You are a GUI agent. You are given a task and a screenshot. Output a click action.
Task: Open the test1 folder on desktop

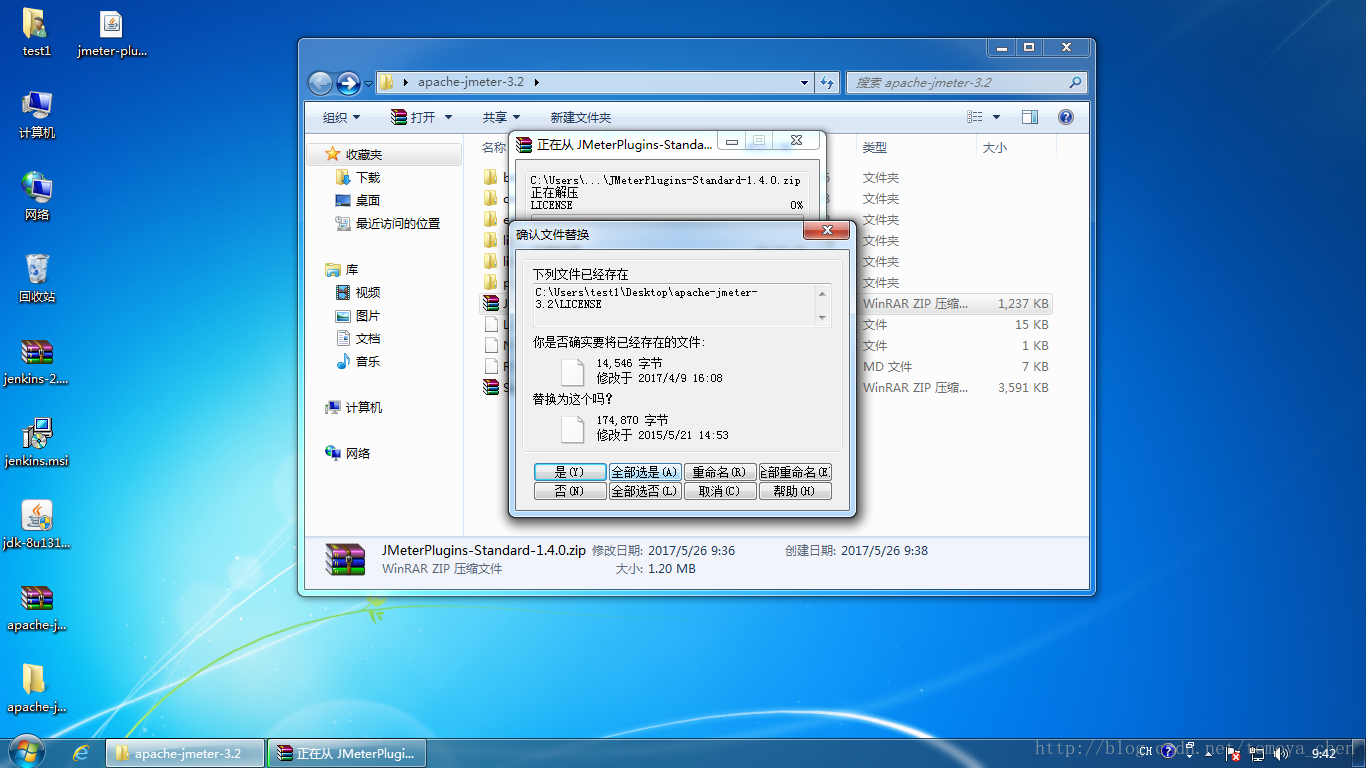coord(36,33)
